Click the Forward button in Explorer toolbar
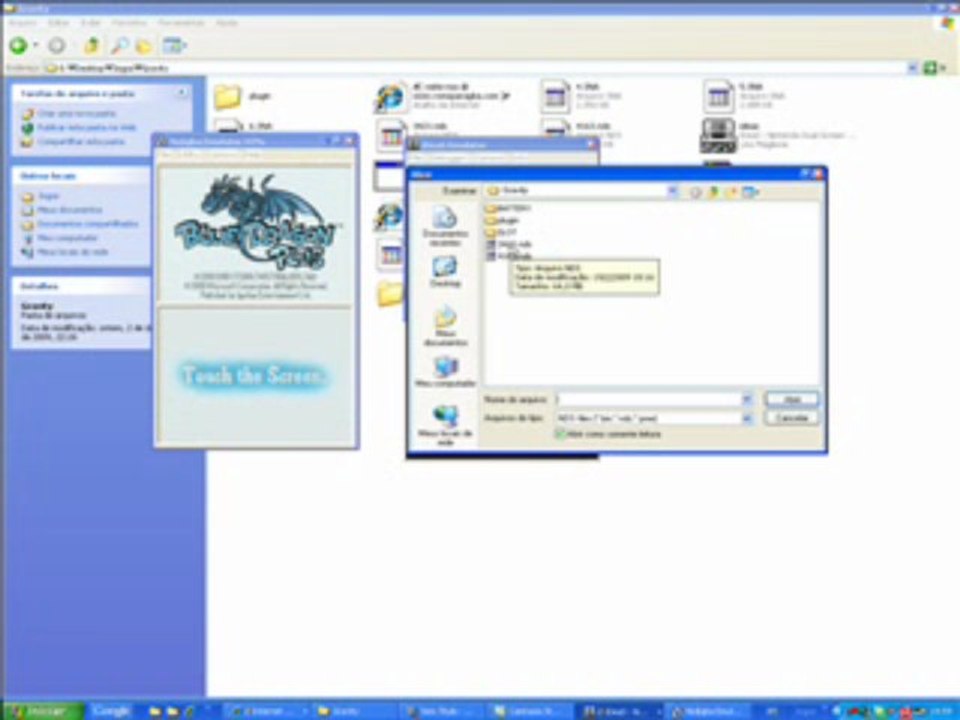Screen dimensions: 960x720 57,45
